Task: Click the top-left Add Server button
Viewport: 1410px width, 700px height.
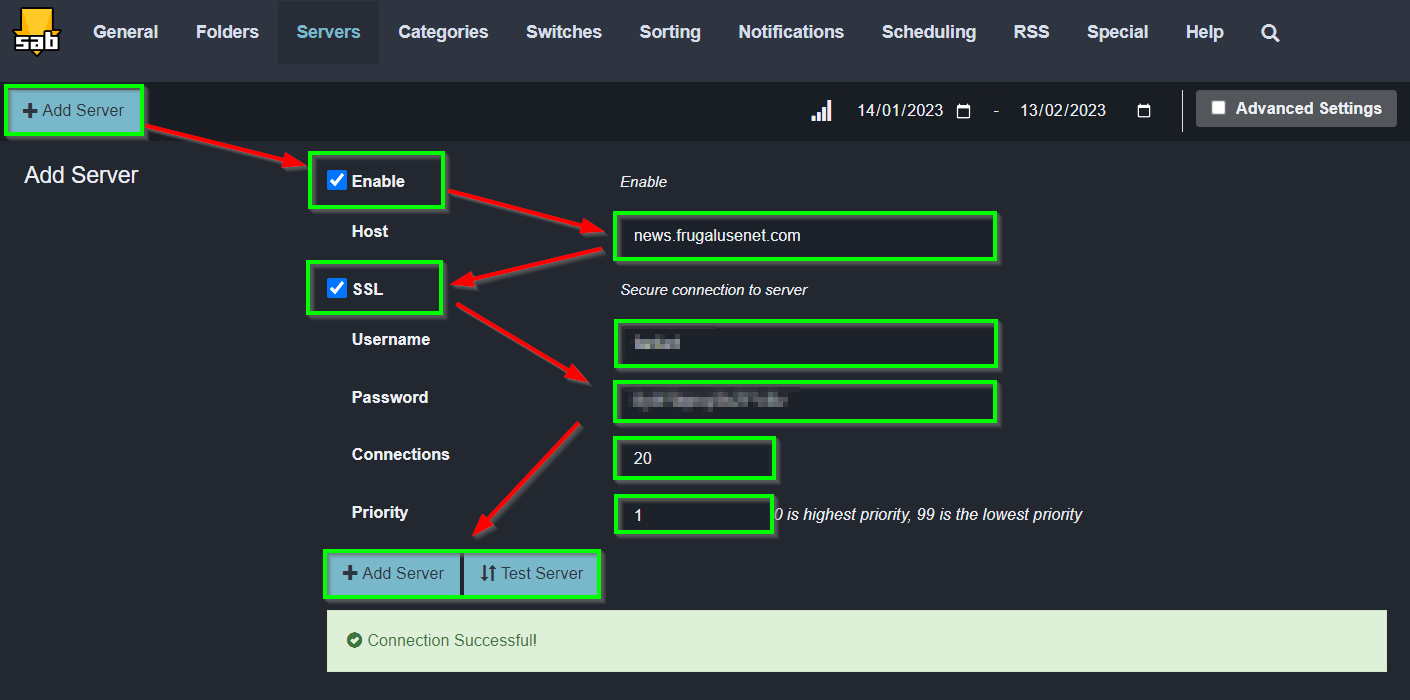Action: [x=74, y=110]
